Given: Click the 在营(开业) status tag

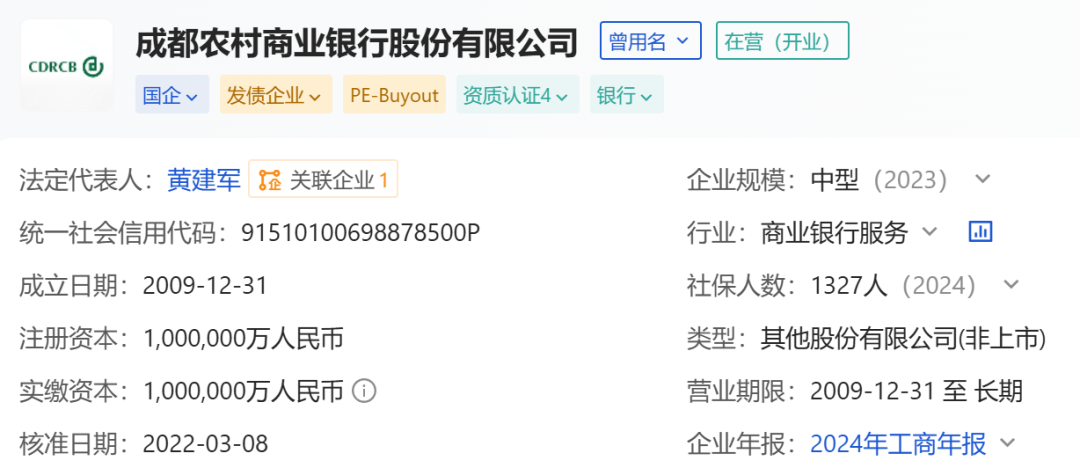Looking at the screenshot, I should [782, 42].
